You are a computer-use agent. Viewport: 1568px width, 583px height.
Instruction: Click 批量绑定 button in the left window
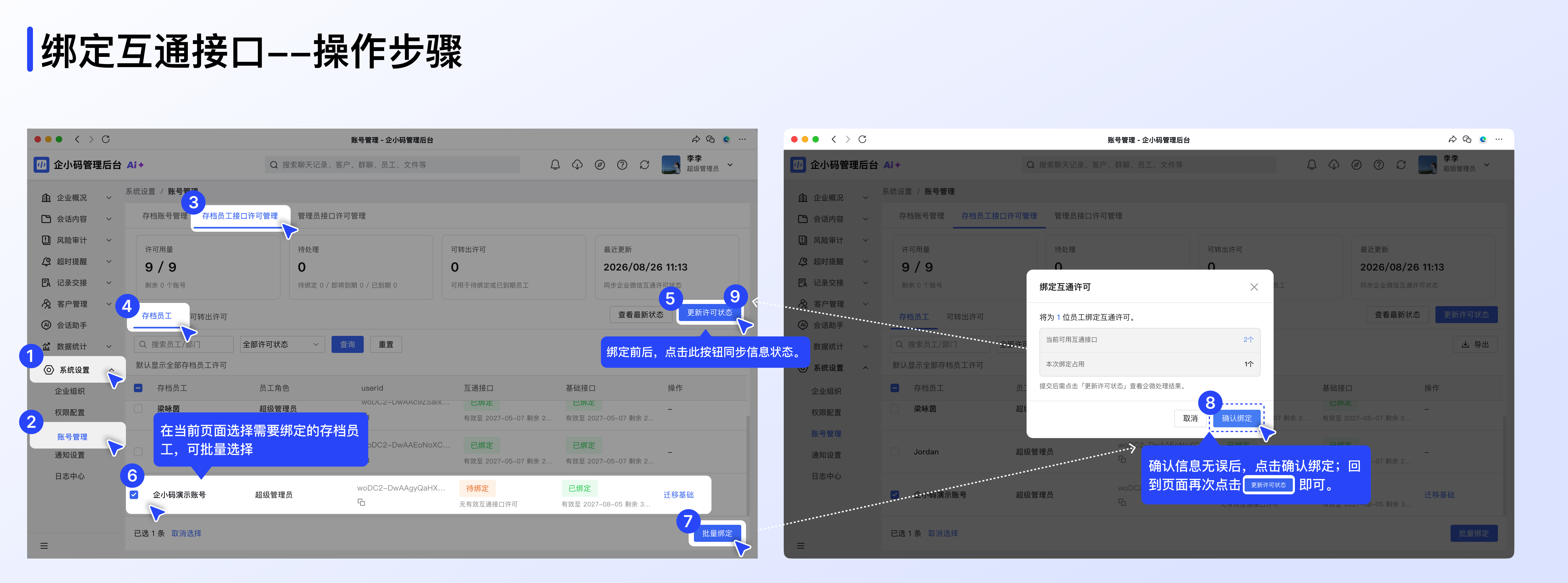pos(717,533)
